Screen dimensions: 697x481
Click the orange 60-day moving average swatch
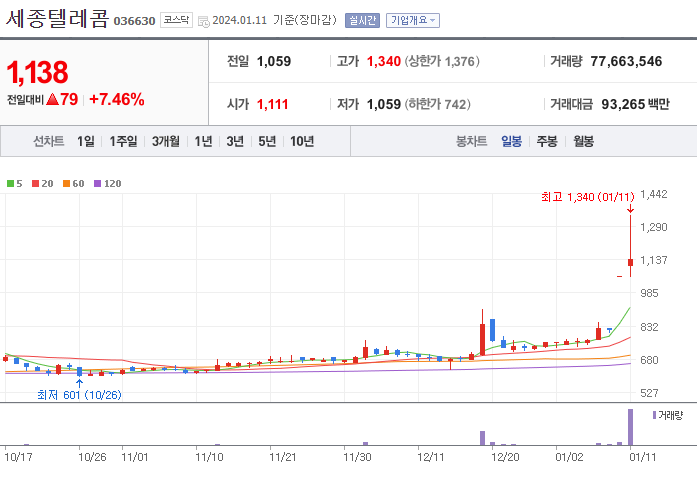click(67, 184)
